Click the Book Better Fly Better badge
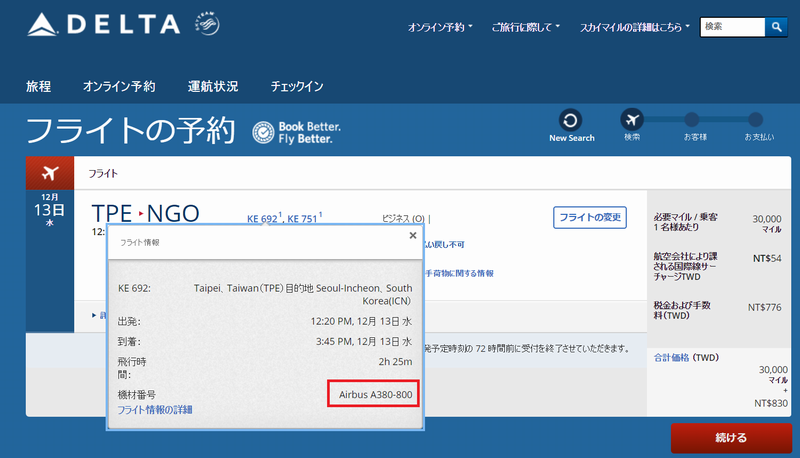 pyautogui.click(x=296, y=133)
